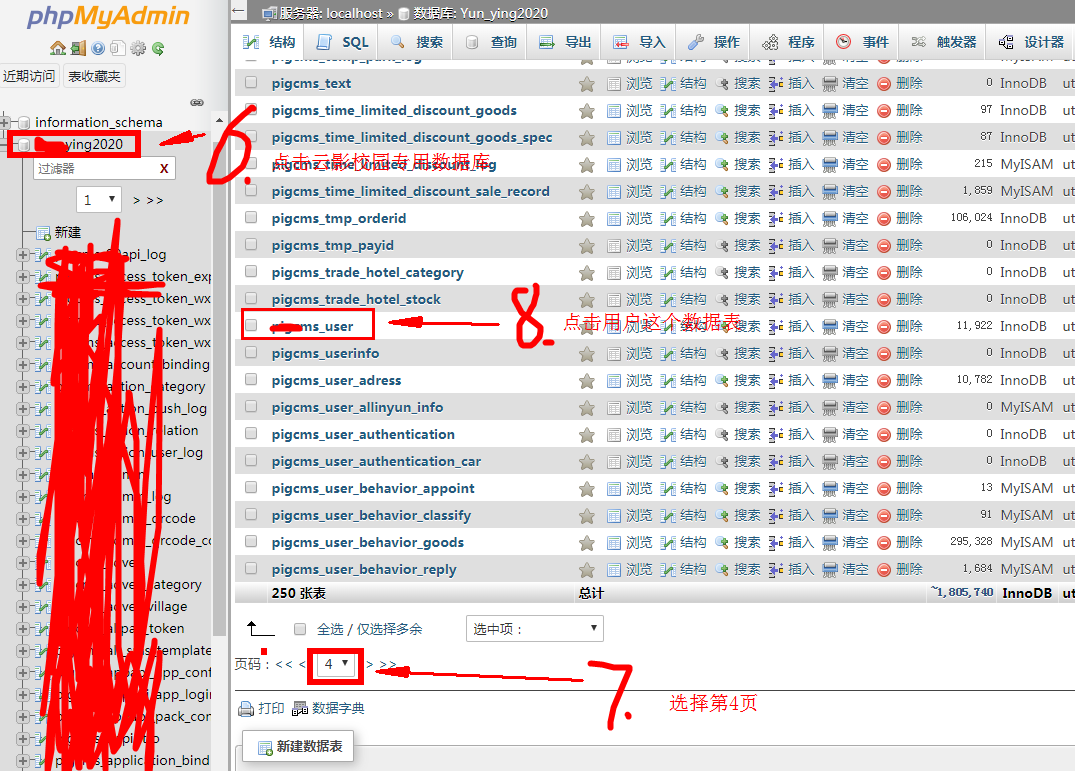This screenshot has width=1075, height=771.
Task: Star pigcms_user_allinyun_info as favorite
Action: (x=587, y=408)
